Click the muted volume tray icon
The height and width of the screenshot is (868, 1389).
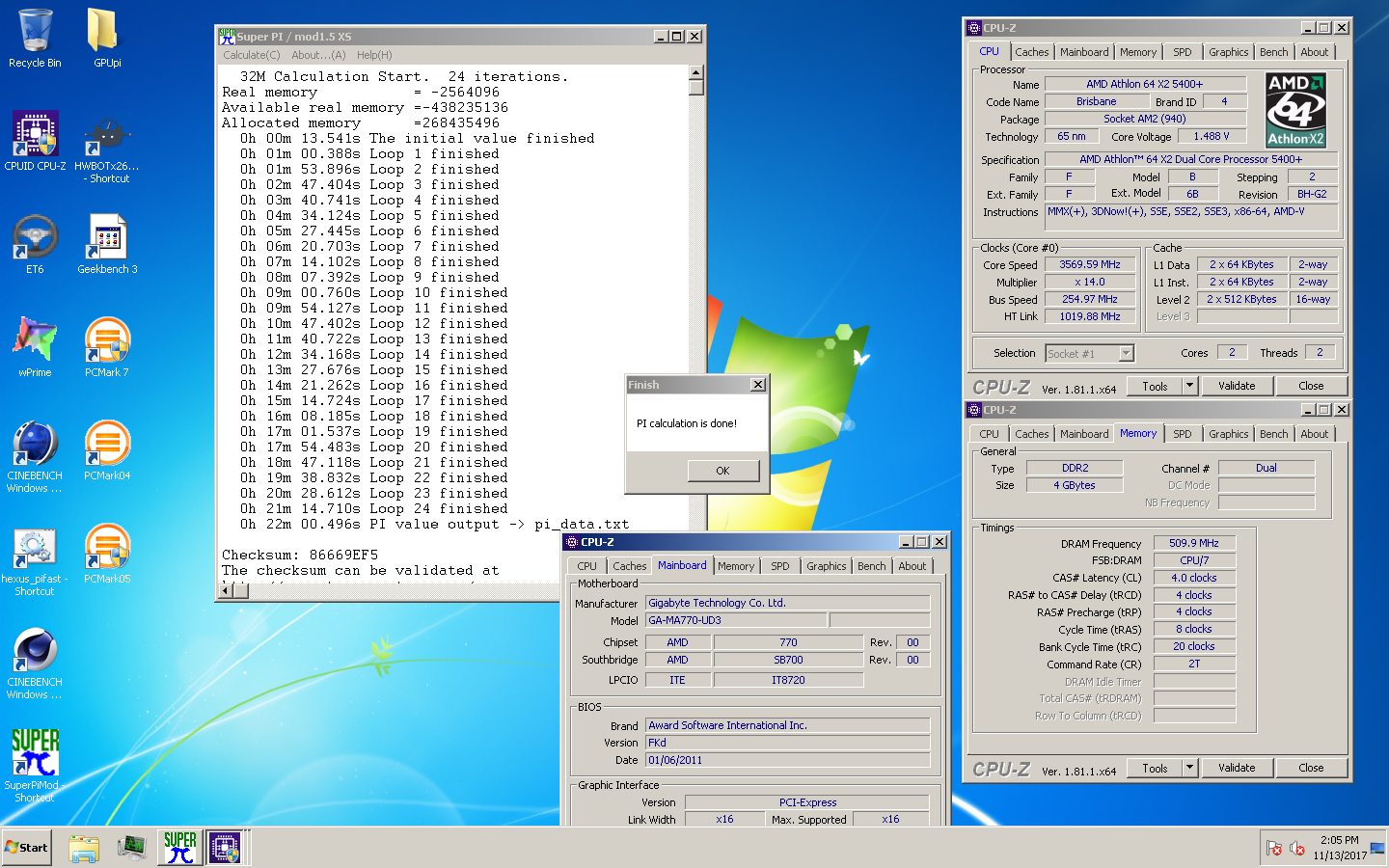click(1297, 849)
